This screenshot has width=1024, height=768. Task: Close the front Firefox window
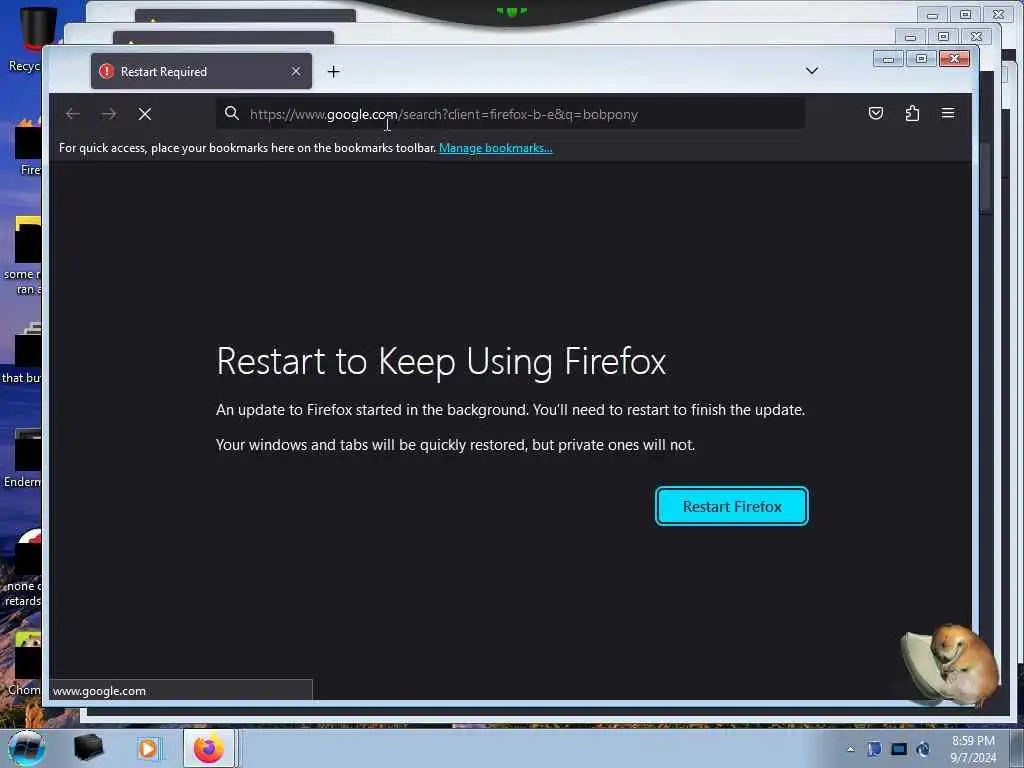pos(954,59)
